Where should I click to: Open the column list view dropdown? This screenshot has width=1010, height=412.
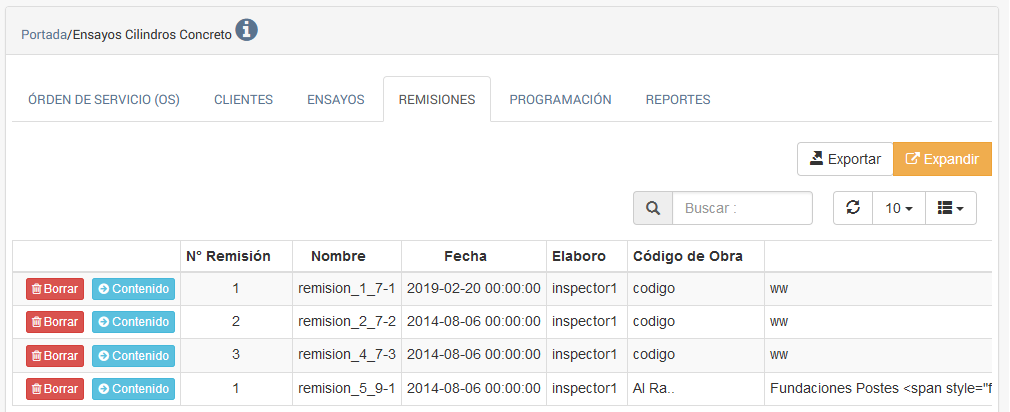click(x=950, y=208)
